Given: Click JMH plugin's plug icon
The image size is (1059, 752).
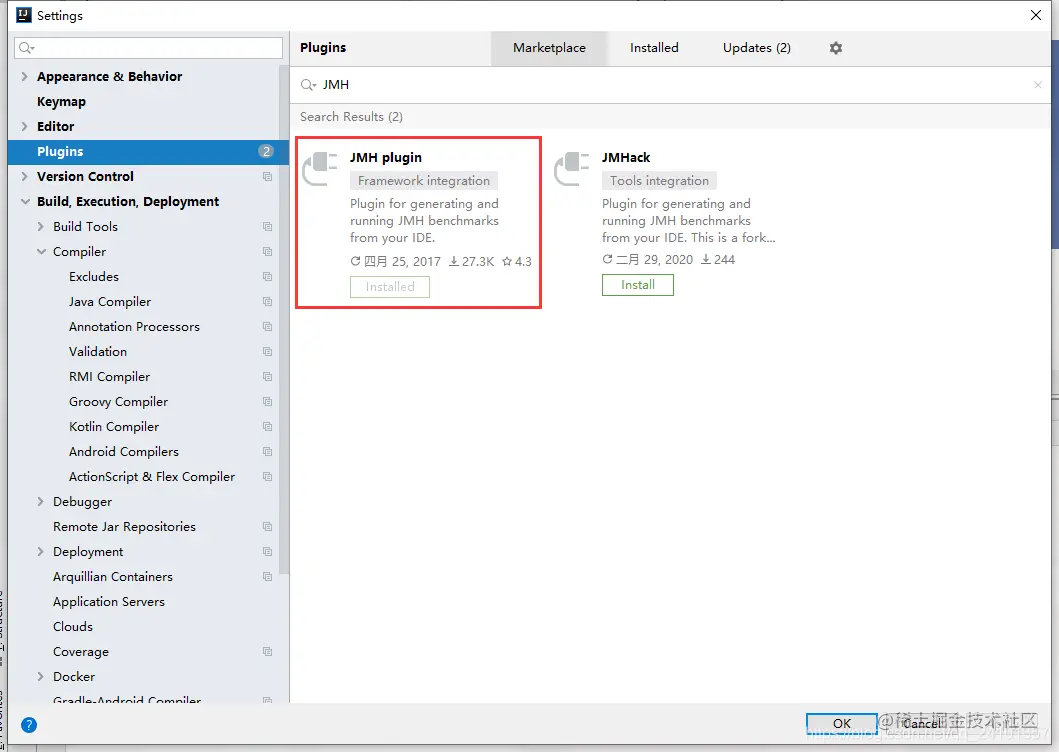Looking at the screenshot, I should [320, 168].
